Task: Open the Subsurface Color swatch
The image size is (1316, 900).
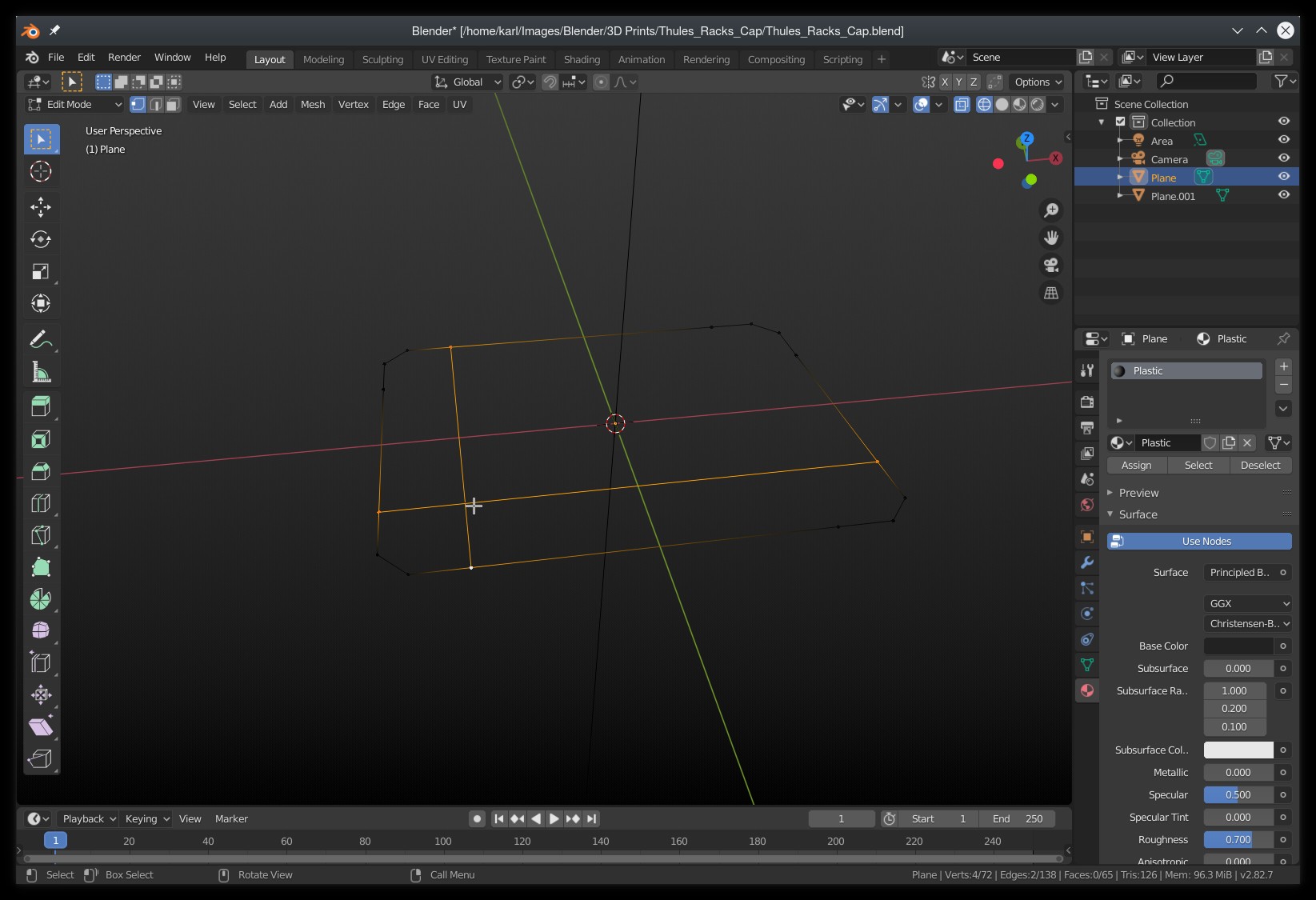Action: click(x=1238, y=750)
